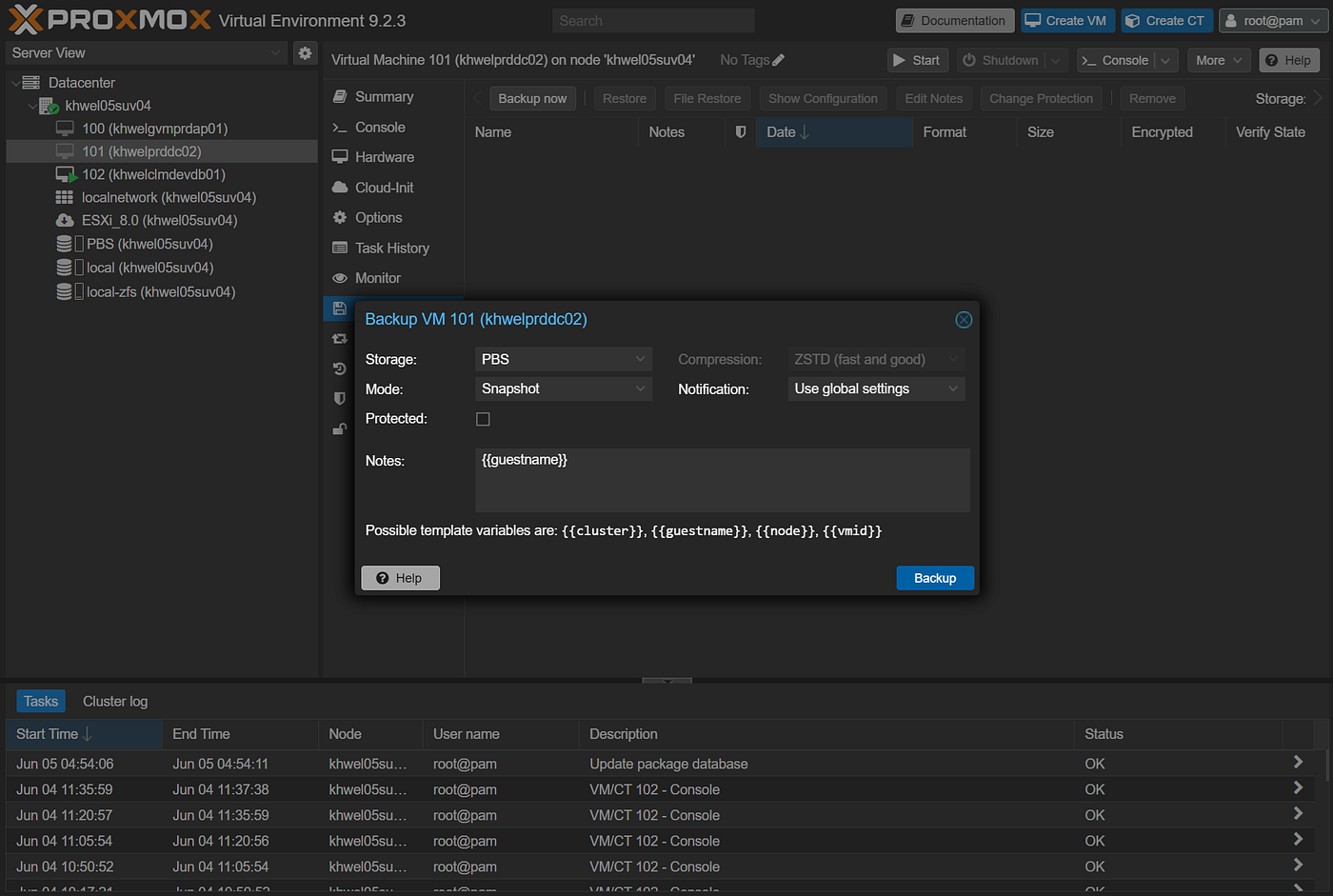Image resolution: width=1333 pixels, height=896 pixels.
Task: Open the Cloud-Init section
Action: [385, 188]
